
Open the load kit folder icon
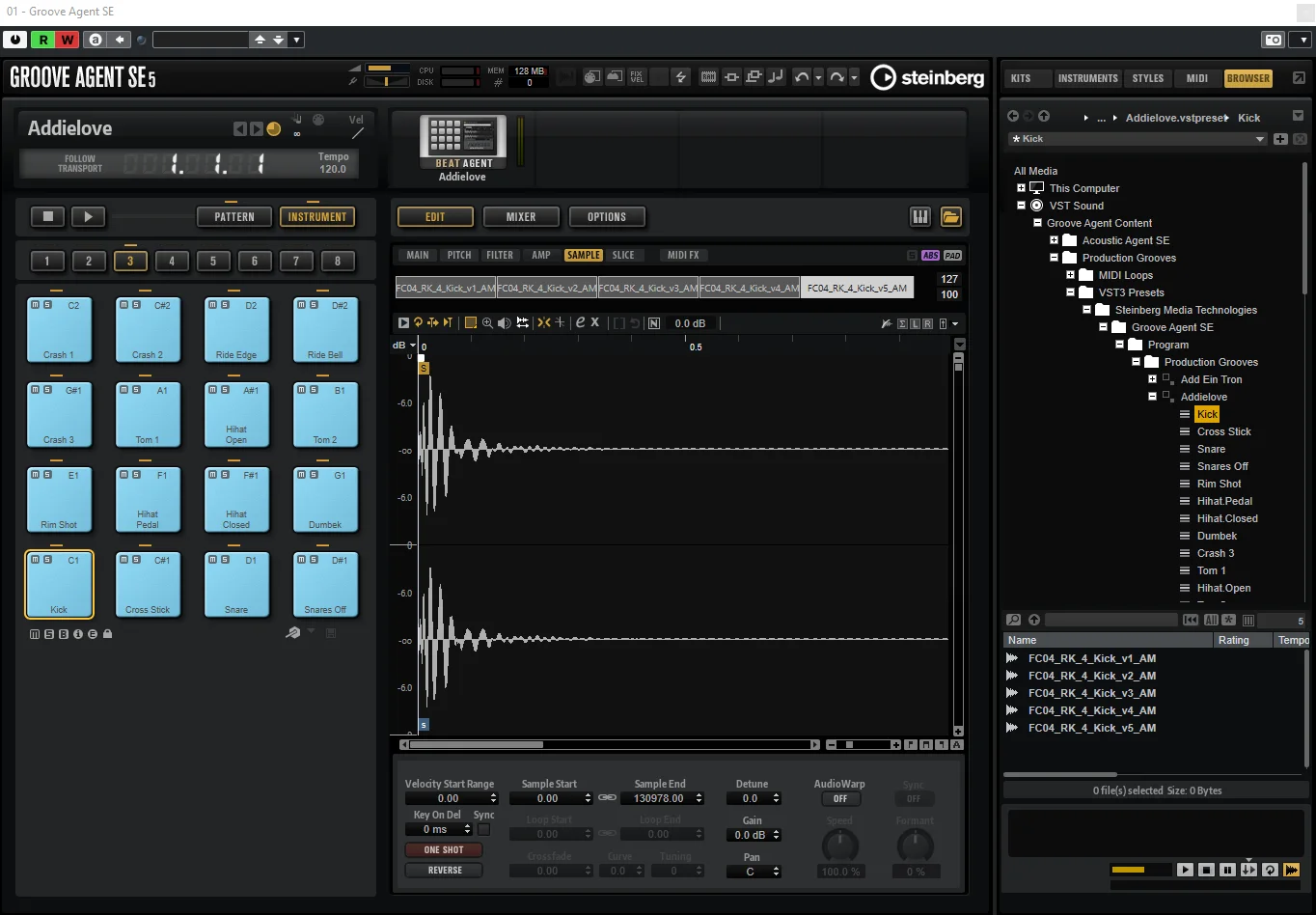951,217
